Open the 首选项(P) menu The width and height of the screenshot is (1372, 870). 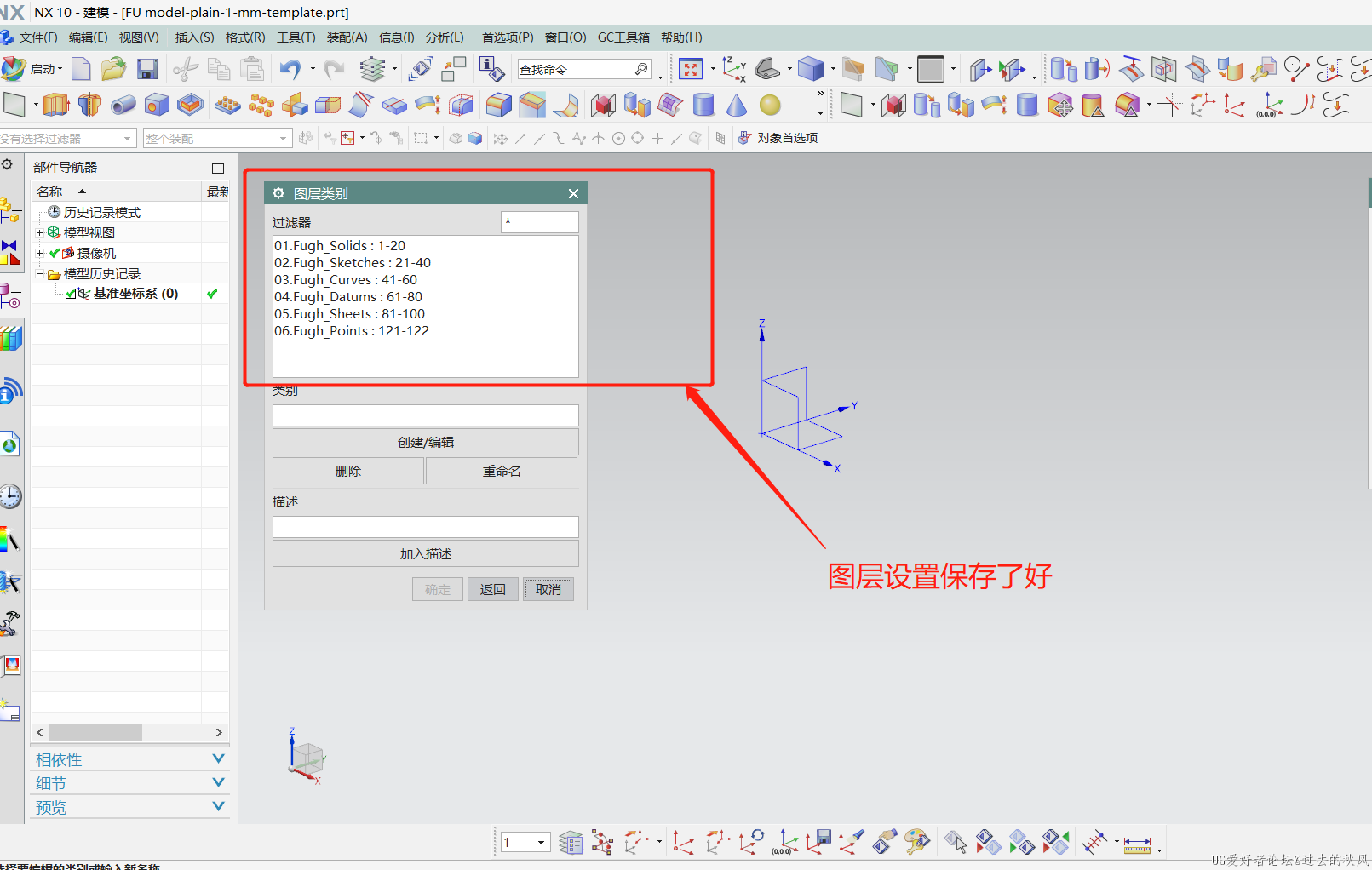point(508,37)
